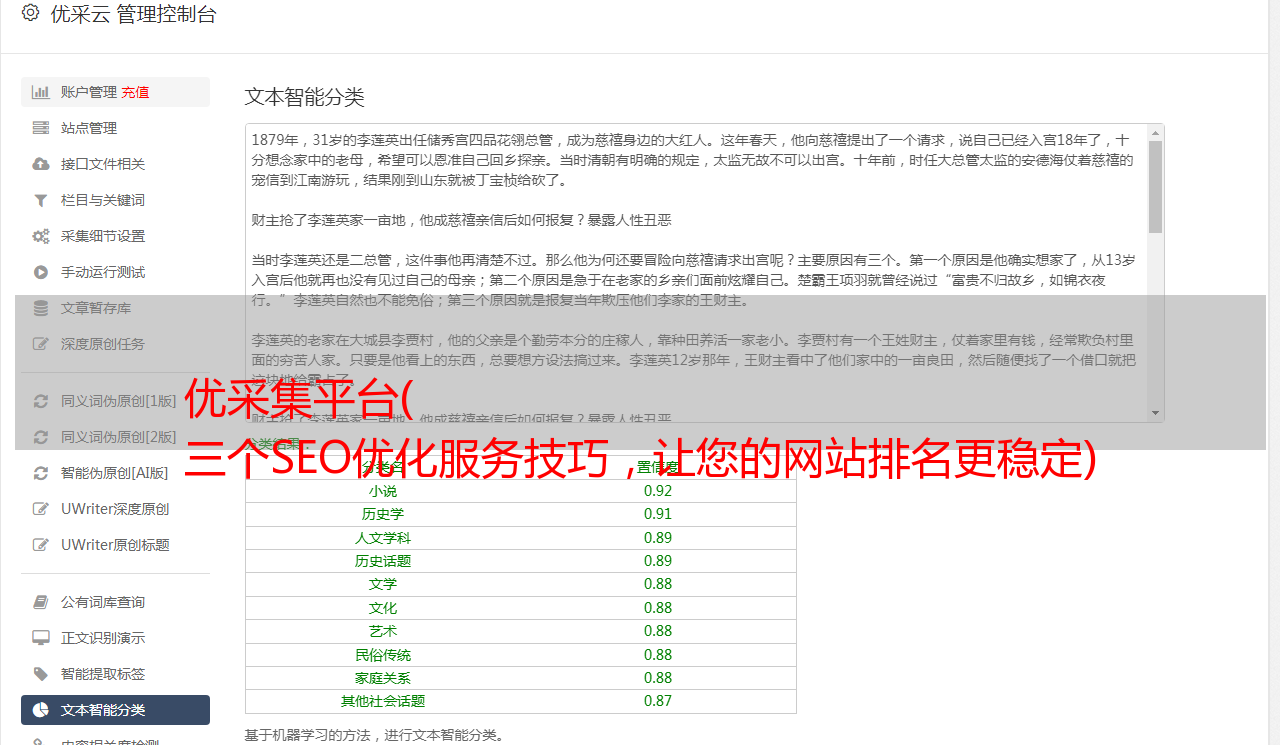Open 正文识别演示 in sidebar
Image resolution: width=1280 pixels, height=745 pixels.
(115, 638)
